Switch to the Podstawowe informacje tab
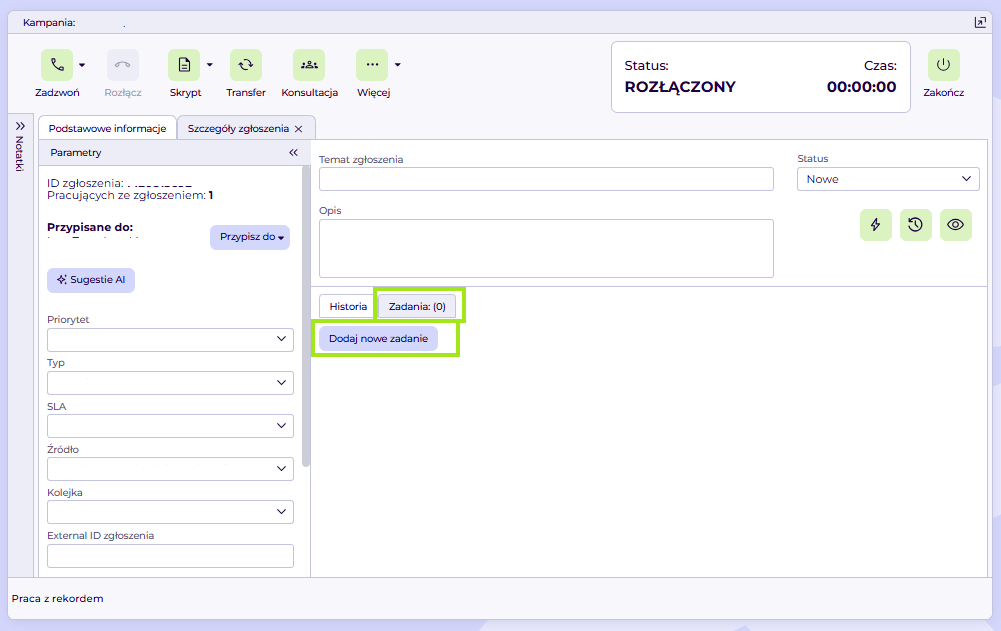This screenshot has height=631, width=1001. pyautogui.click(x=107, y=128)
